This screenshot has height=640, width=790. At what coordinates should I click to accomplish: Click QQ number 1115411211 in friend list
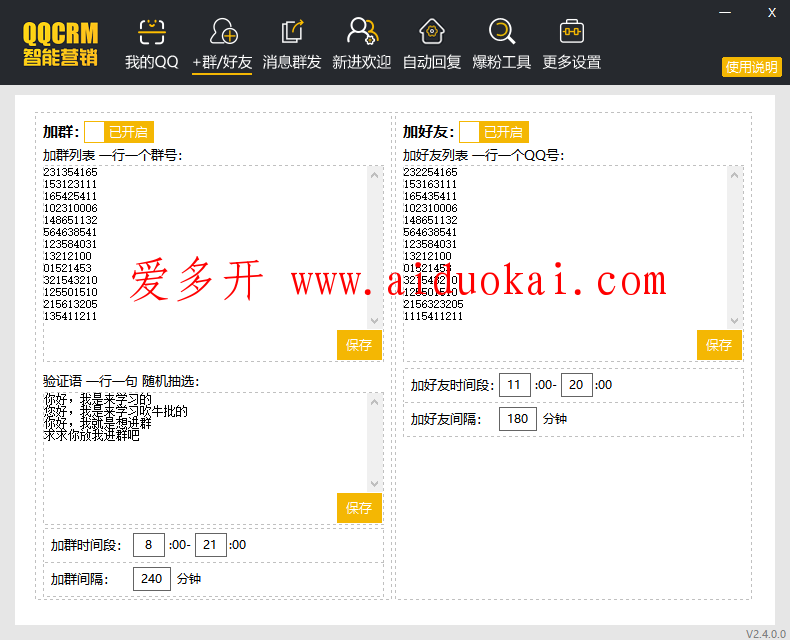pos(433,316)
